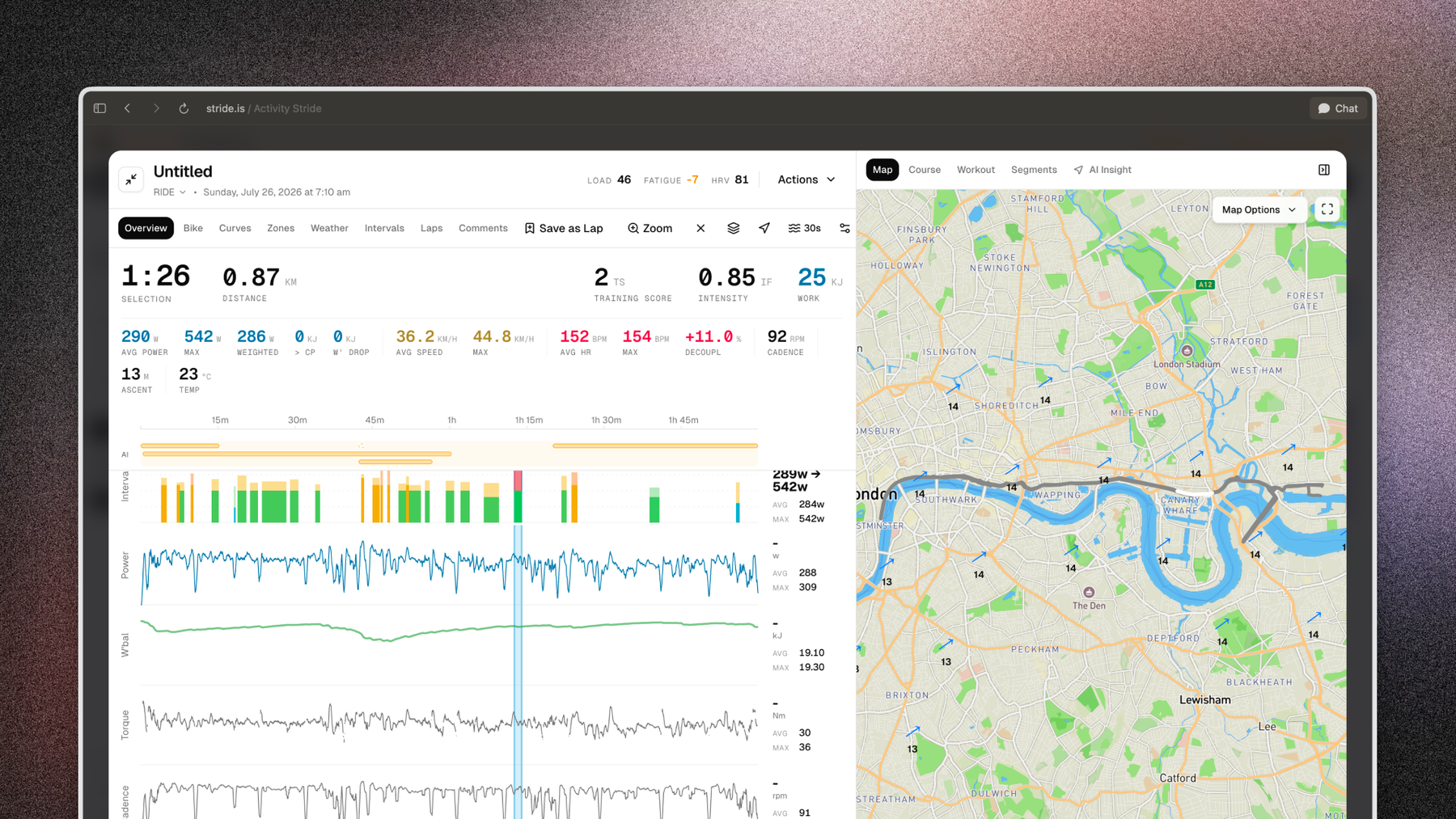Click the activity title Untitled

pos(183,171)
